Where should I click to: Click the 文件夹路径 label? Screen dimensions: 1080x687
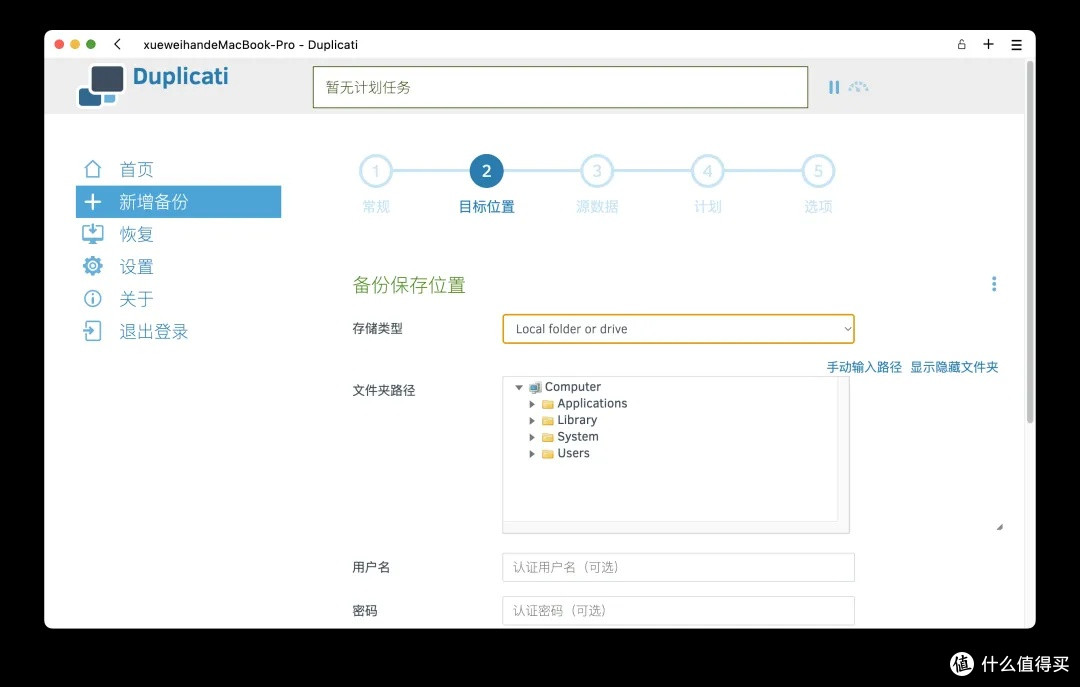[x=384, y=390]
